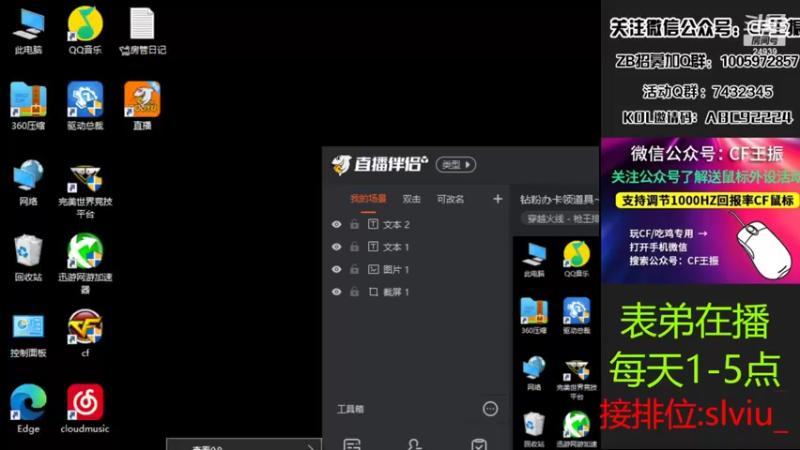Viewport: 800px width, 450px height.
Task: Click the 穿越火线 category tag
Action: pyautogui.click(x=560, y=219)
